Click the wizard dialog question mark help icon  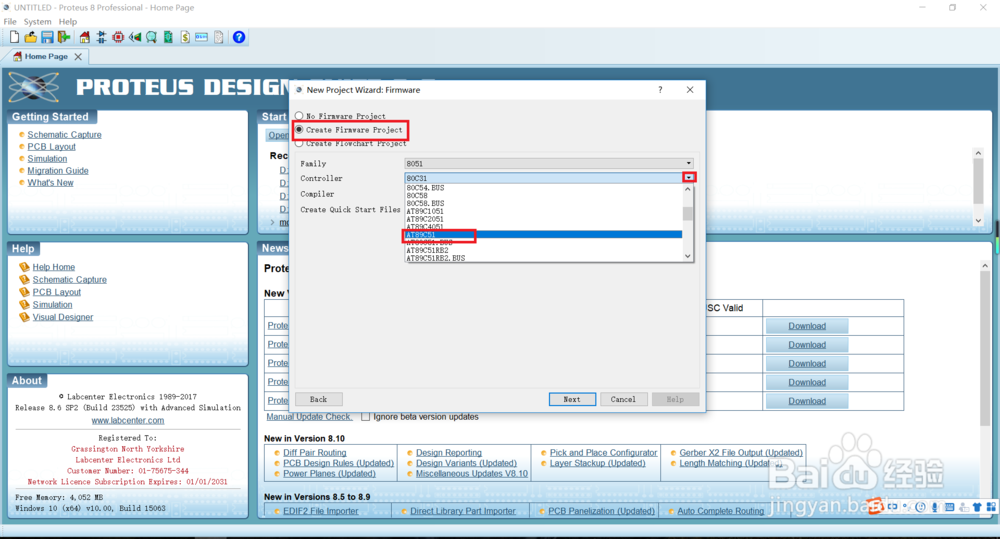click(x=660, y=90)
